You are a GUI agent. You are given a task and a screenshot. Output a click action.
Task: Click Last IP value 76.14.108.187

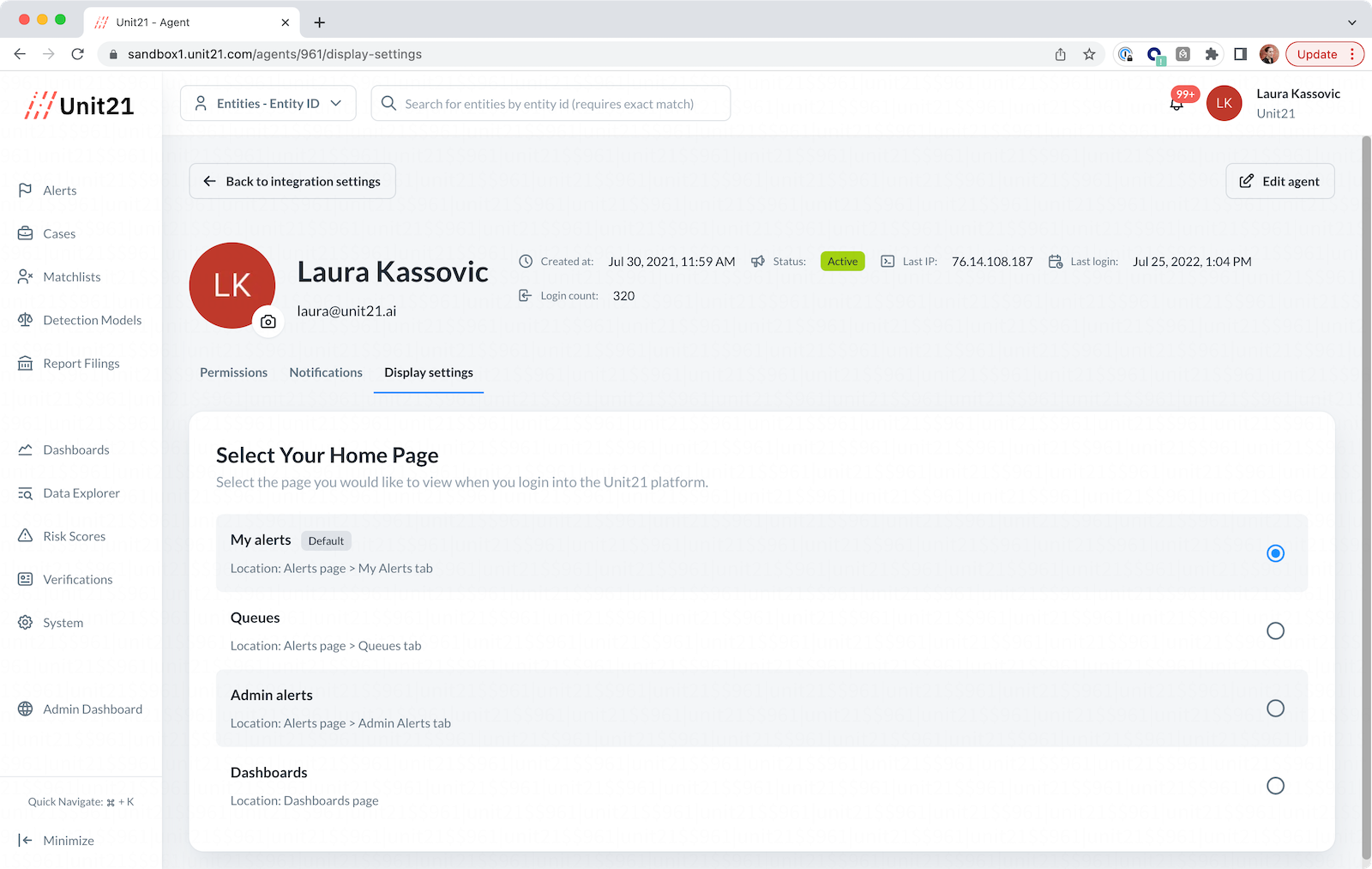pos(992,262)
